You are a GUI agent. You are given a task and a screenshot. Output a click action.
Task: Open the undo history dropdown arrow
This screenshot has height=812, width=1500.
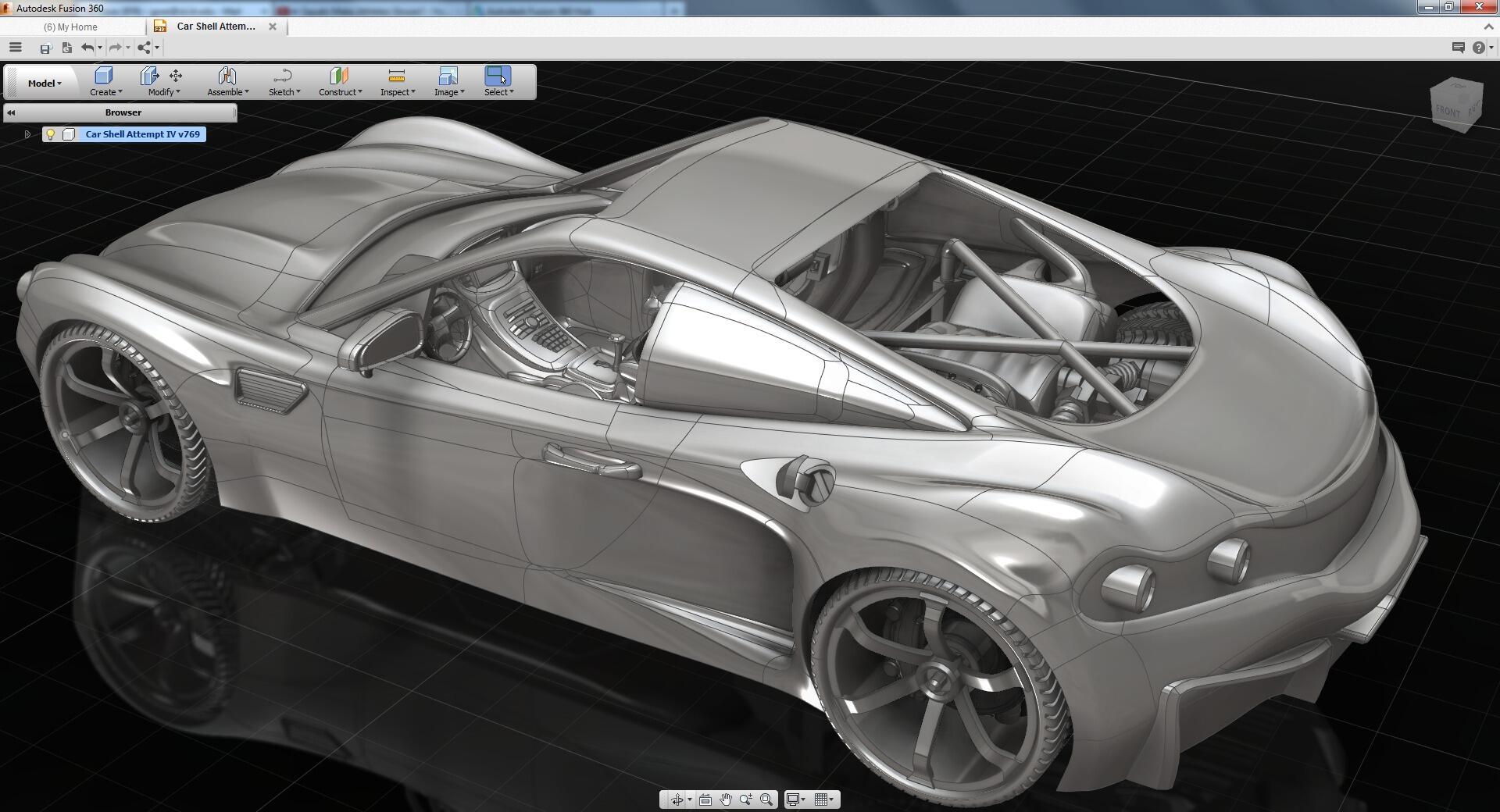[x=99, y=48]
